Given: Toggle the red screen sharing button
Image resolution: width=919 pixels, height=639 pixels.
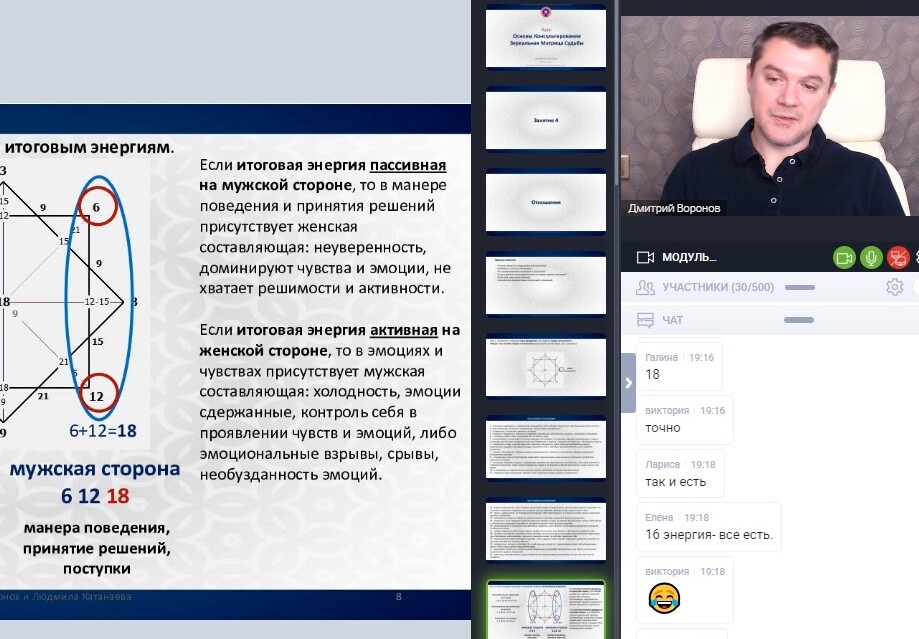Looking at the screenshot, I should [x=898, y=257].
